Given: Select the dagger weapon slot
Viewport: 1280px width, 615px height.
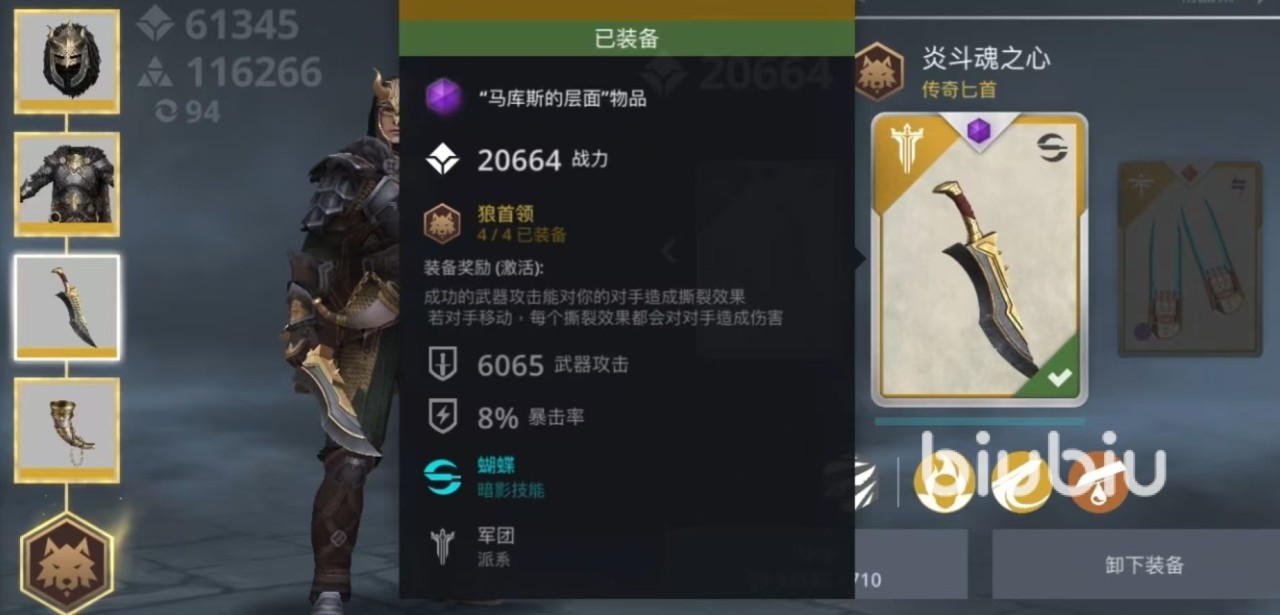Looking at the screenshot, I should pos(67,307).
